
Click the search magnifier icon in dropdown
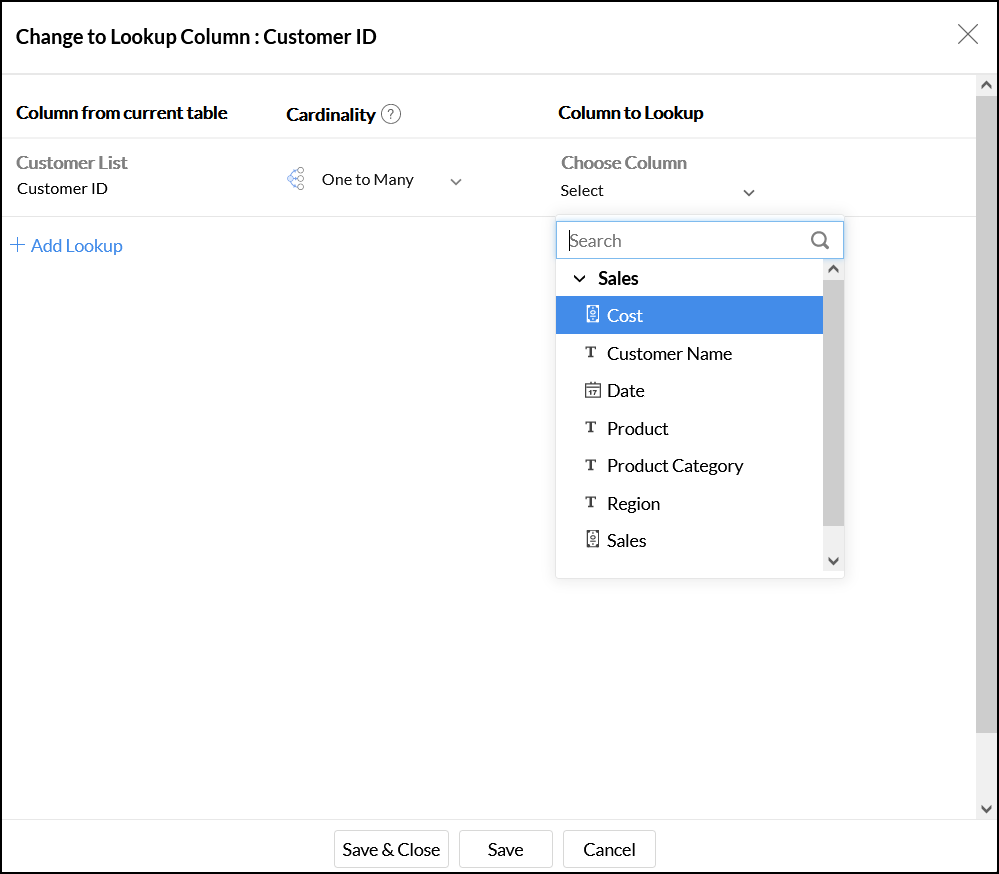[820, 240]
